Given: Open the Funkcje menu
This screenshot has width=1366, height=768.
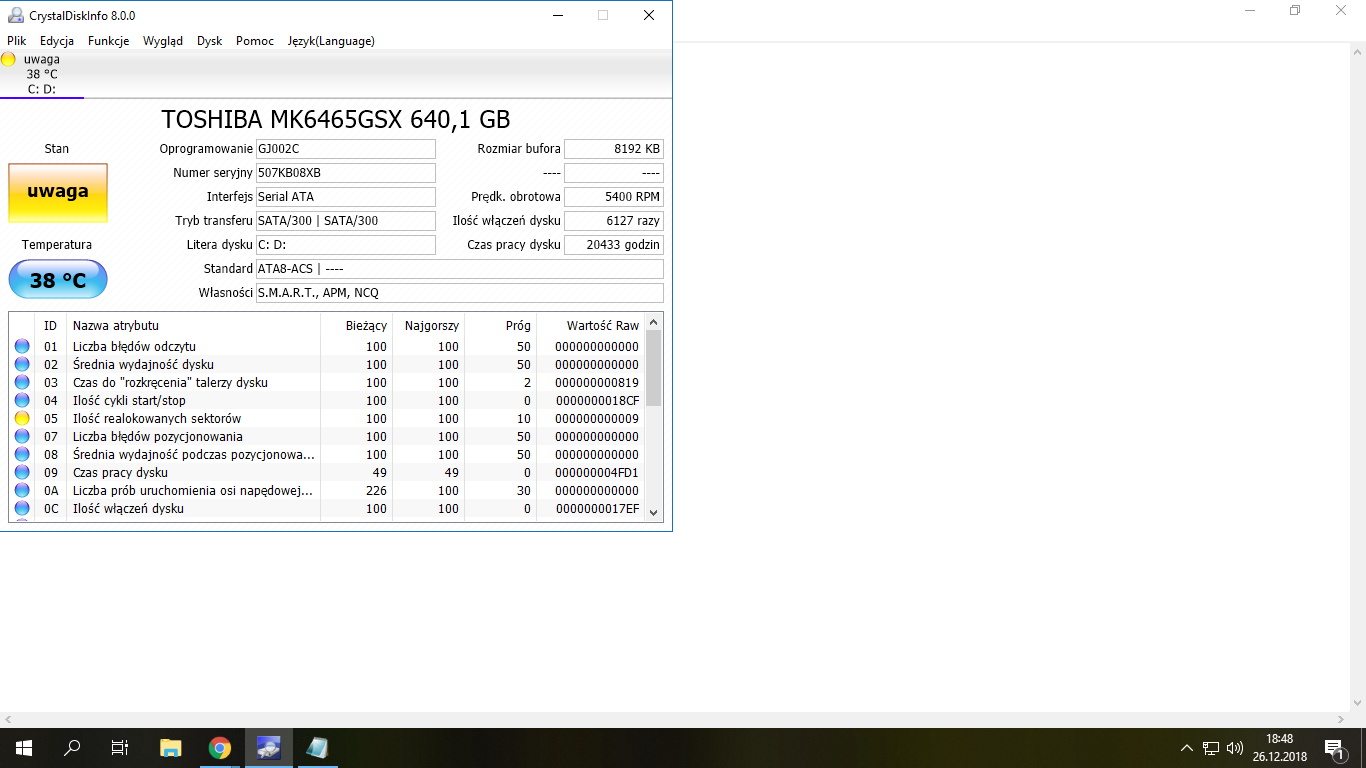Looking at the screenshot, I should point(108,41).
